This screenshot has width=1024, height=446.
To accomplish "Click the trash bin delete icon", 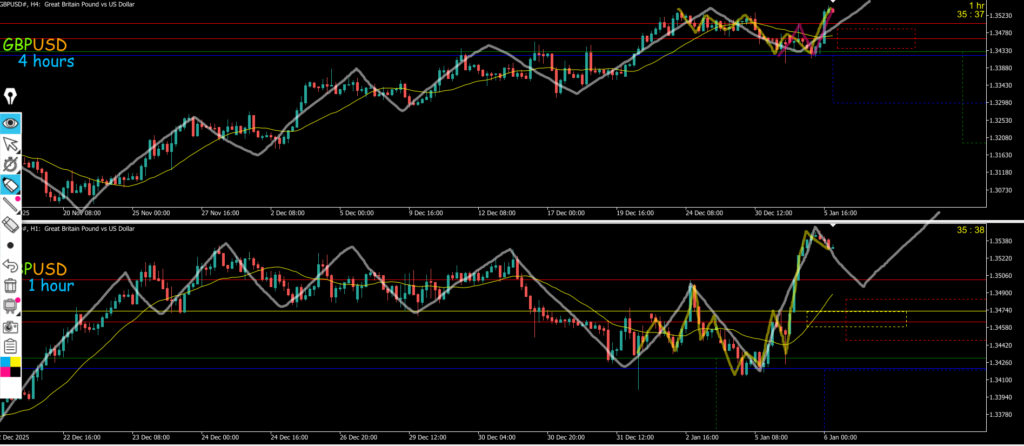I will tap(11, 286).
